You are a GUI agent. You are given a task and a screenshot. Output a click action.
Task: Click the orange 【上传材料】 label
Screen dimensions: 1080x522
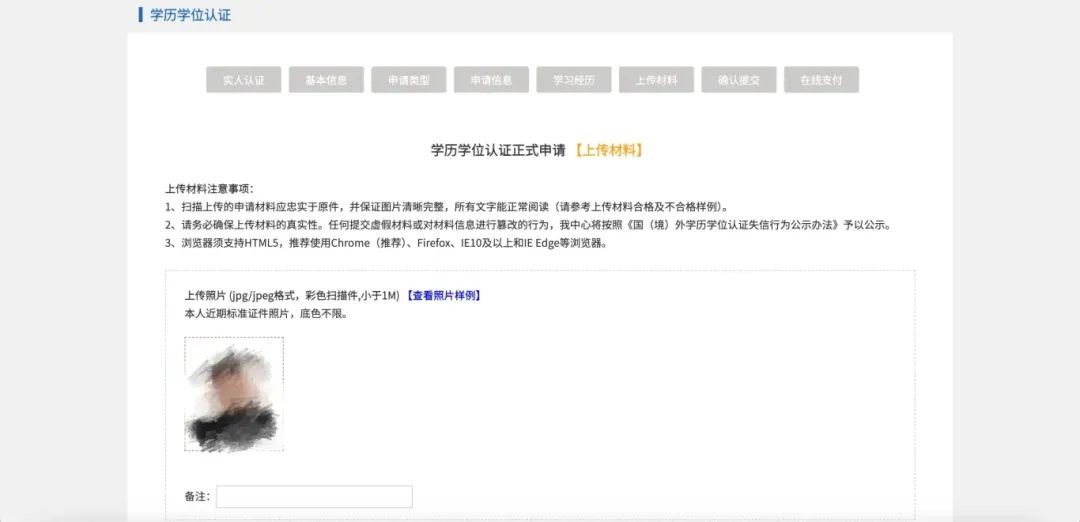pyautogui.click(x=608, y=150)
